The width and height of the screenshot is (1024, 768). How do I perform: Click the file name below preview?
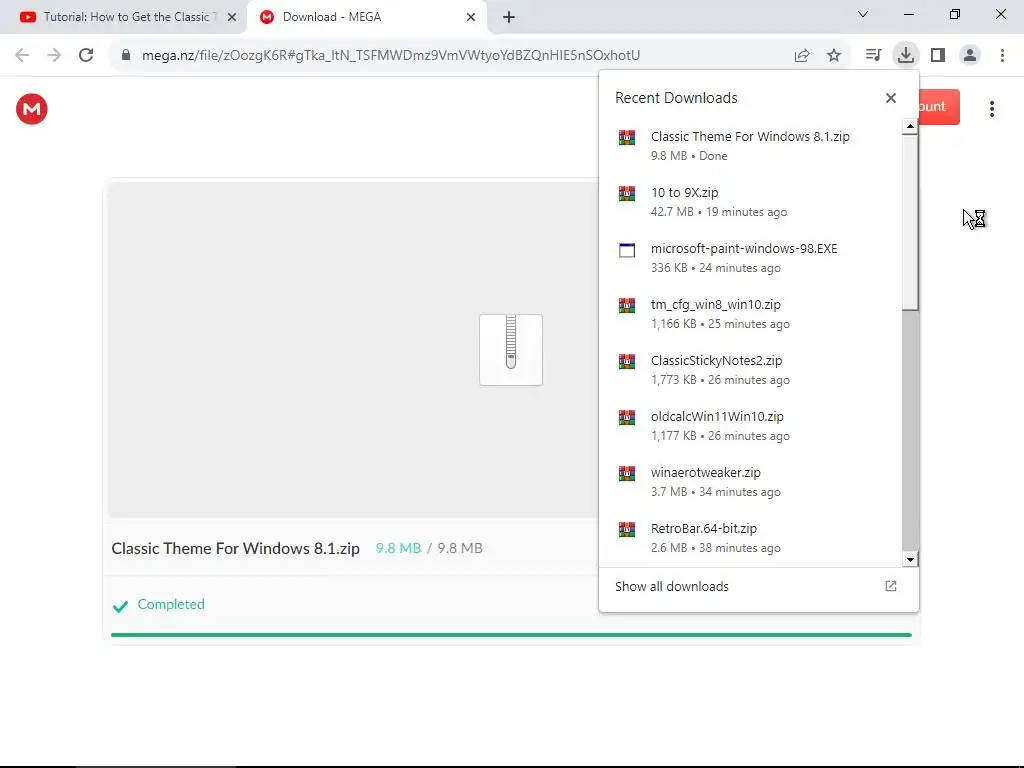click(x=235, y=548)
